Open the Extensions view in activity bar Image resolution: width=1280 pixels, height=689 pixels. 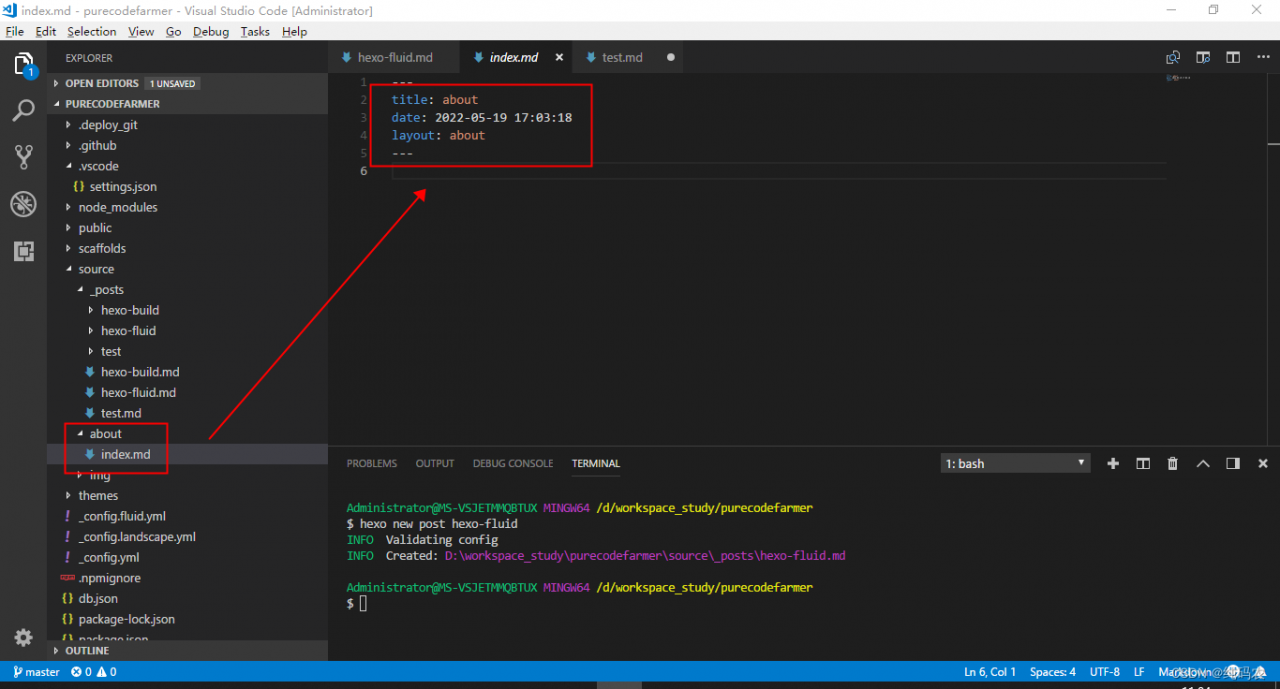(x=24, y=251)
